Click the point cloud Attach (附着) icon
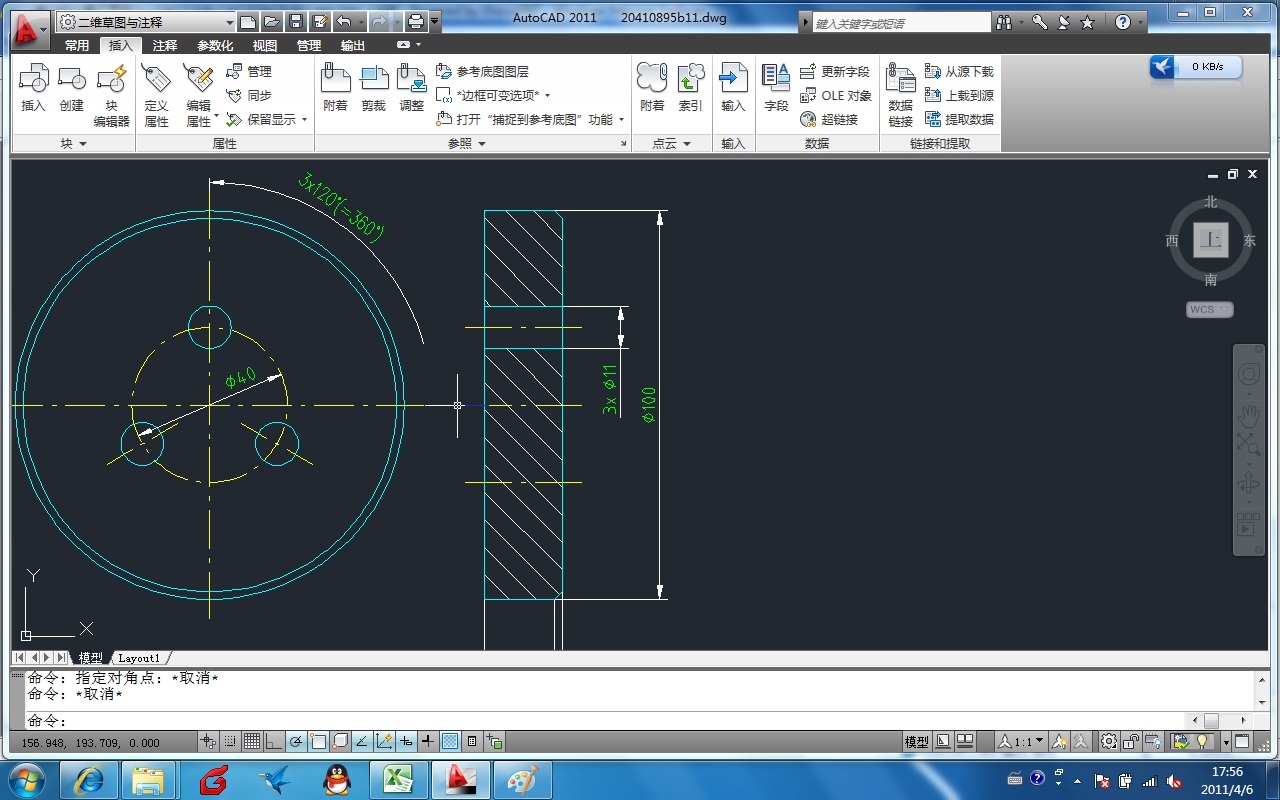This screenshot has width=1280, height=800. 652,78
